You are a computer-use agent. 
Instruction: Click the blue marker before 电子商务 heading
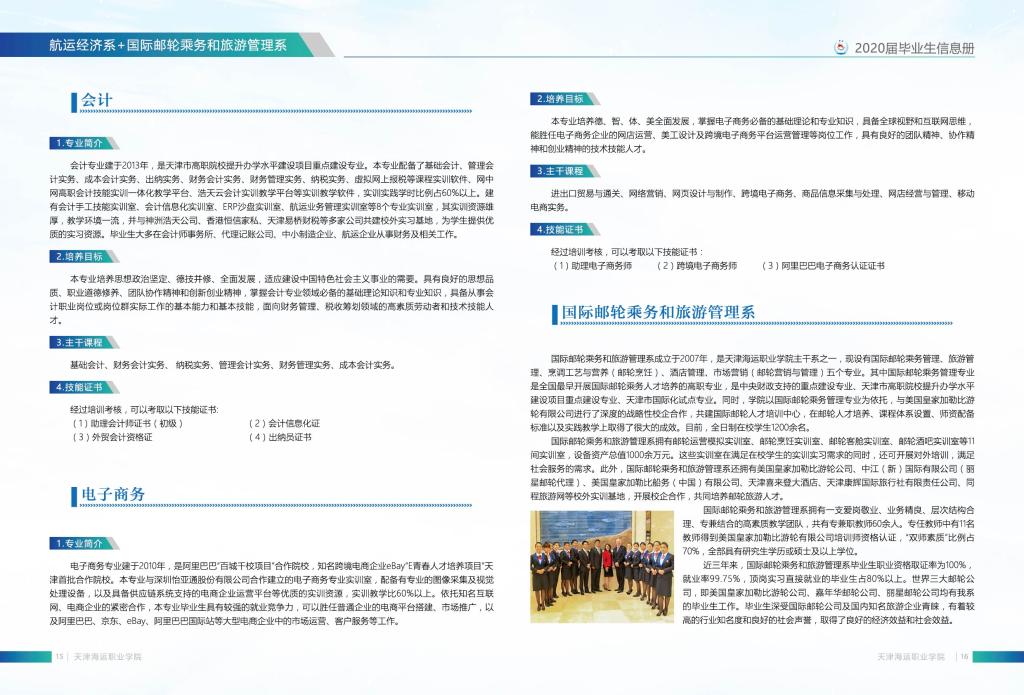[x=74, y=495]
